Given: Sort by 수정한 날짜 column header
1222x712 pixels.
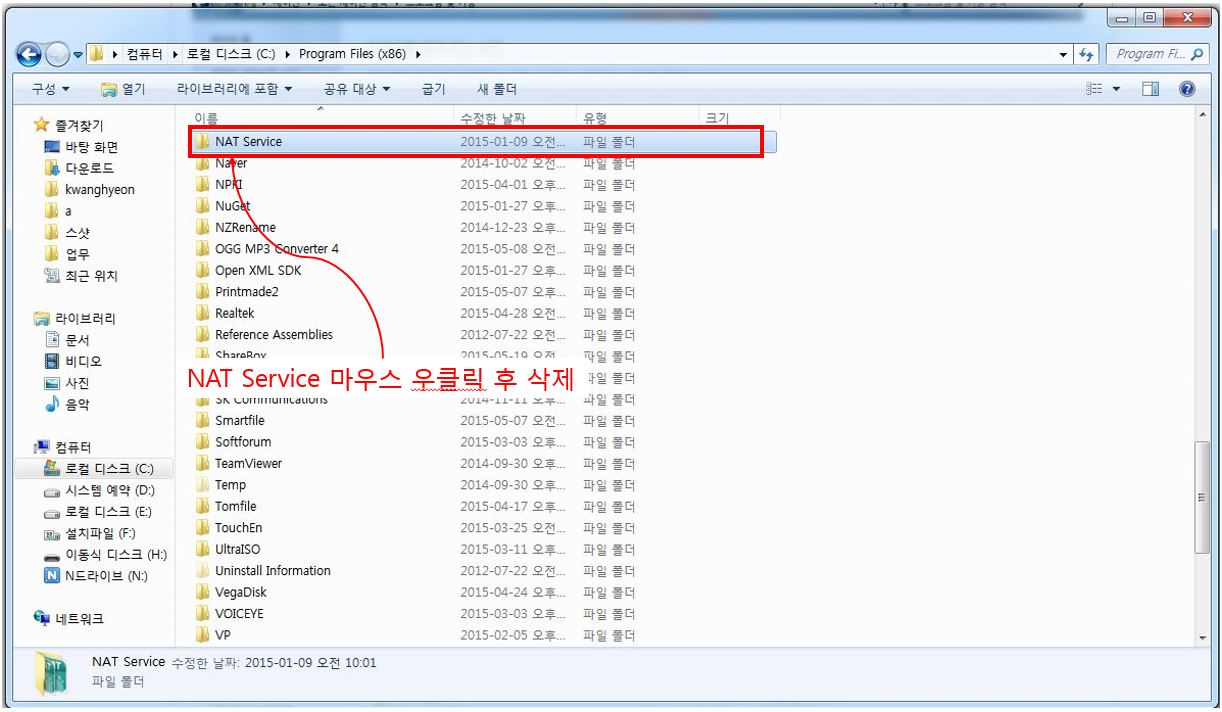Looking at the screenshot, I should click(x=489, y=119).
